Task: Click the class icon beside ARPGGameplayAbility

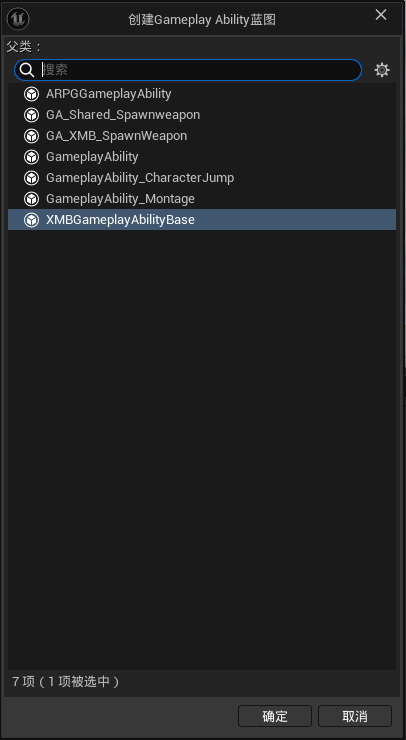Action: tap(32, 94)
